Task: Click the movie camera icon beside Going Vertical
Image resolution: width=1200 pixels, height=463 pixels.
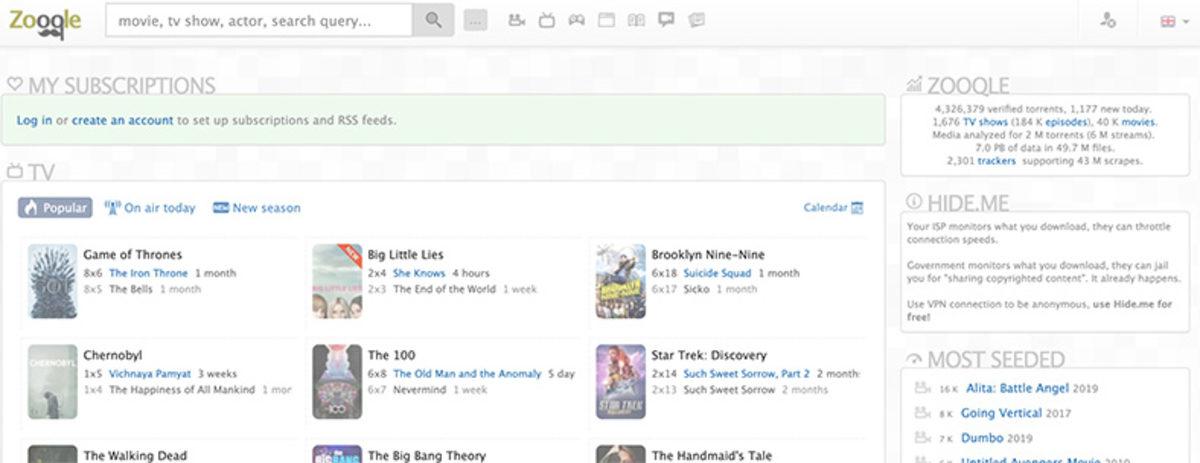Action: point(924,413)
